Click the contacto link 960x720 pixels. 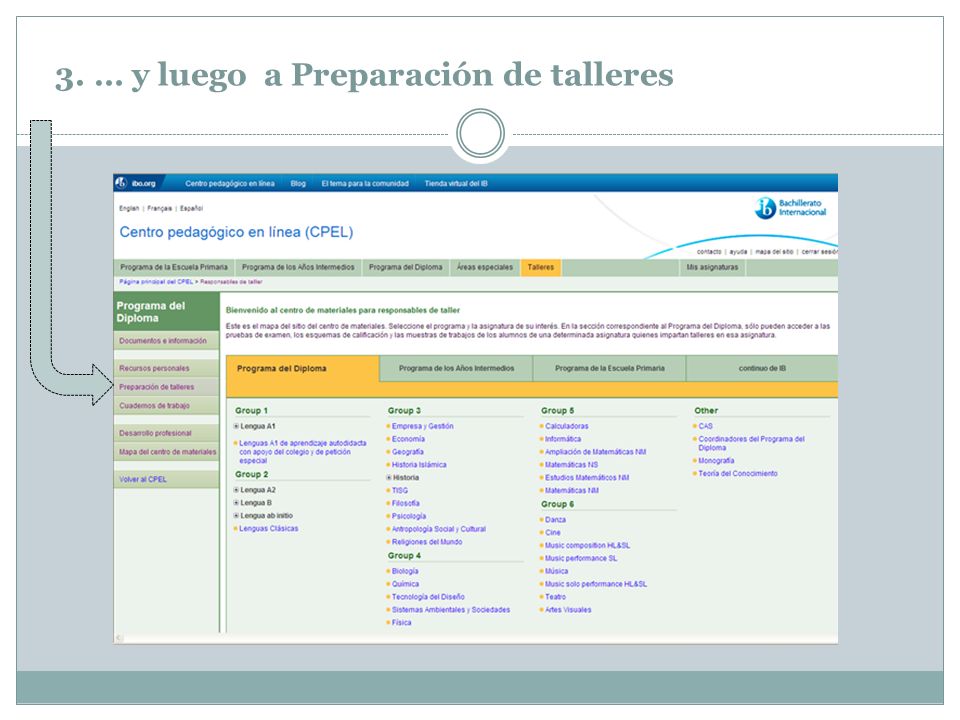coord(709,252)
